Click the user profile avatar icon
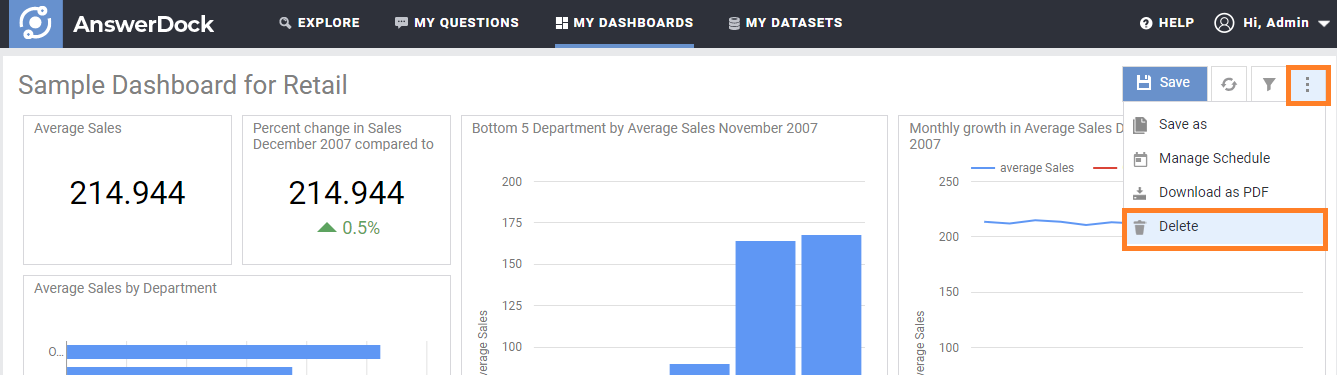Image resolution: width=1337 pixels, height=375 pixels. click(1225, 23)
